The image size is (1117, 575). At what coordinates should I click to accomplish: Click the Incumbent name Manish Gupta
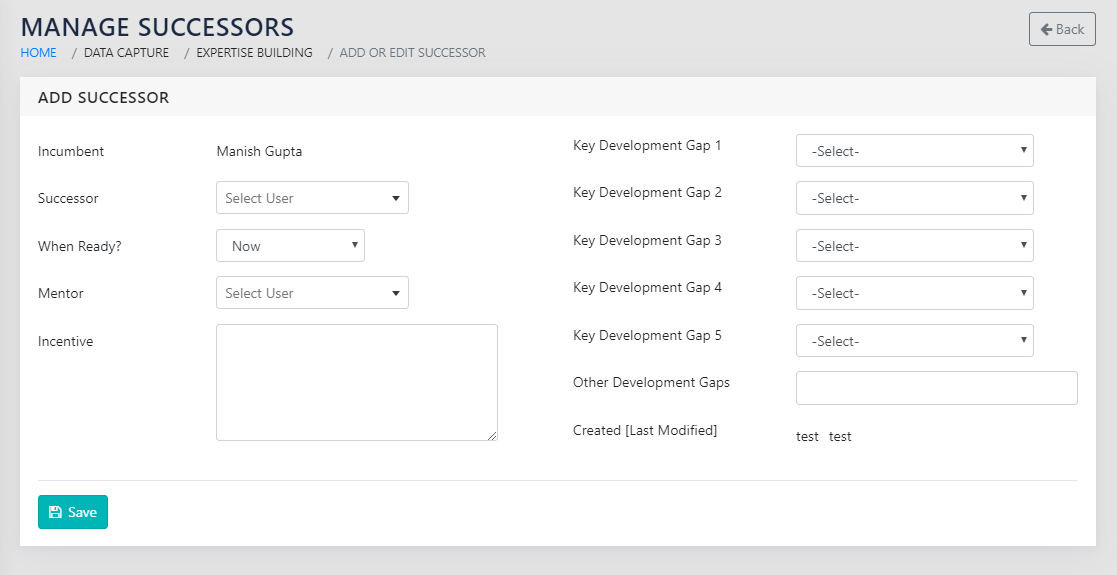(259, 152)
